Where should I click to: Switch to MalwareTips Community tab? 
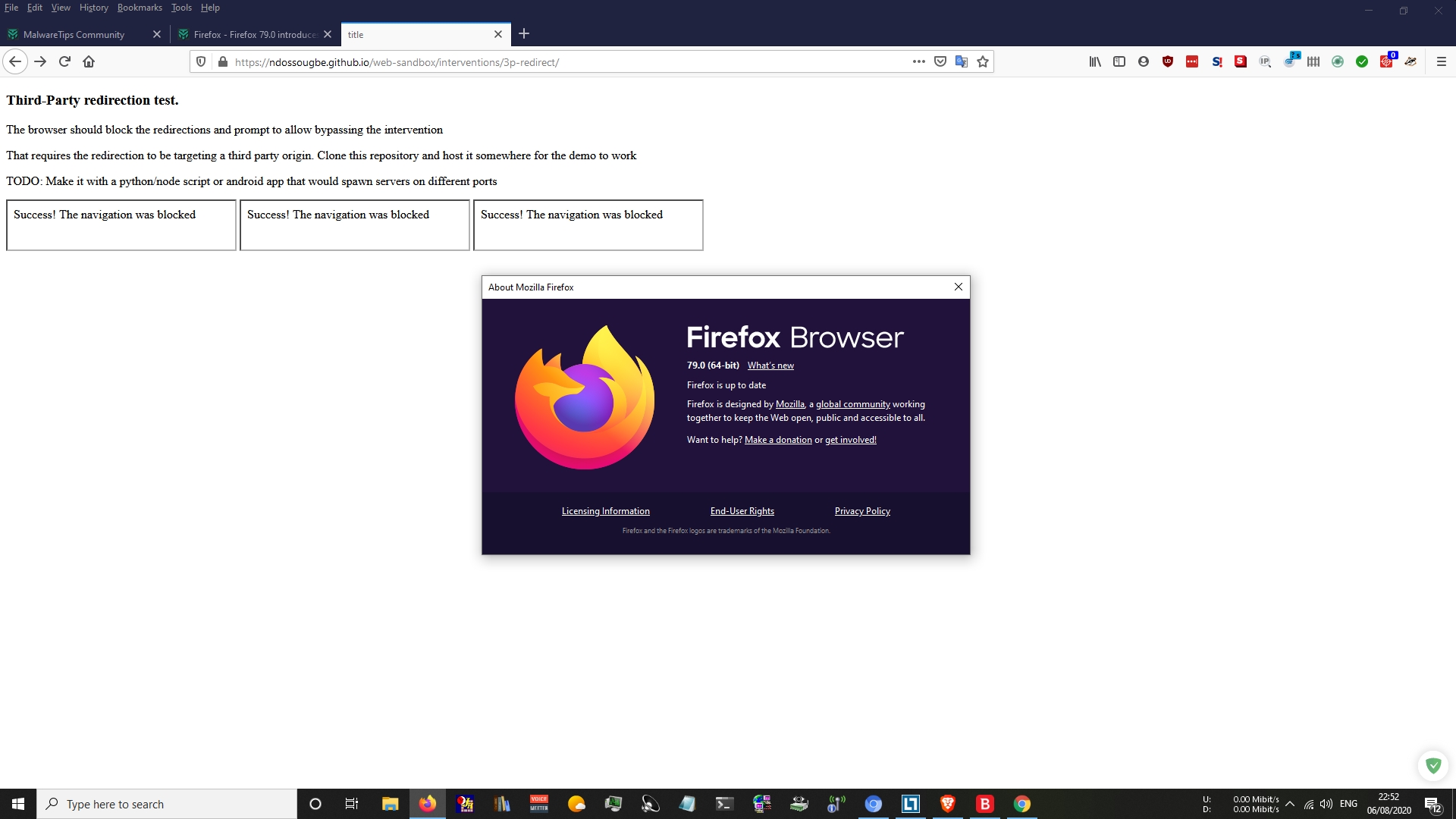[74, 35]
